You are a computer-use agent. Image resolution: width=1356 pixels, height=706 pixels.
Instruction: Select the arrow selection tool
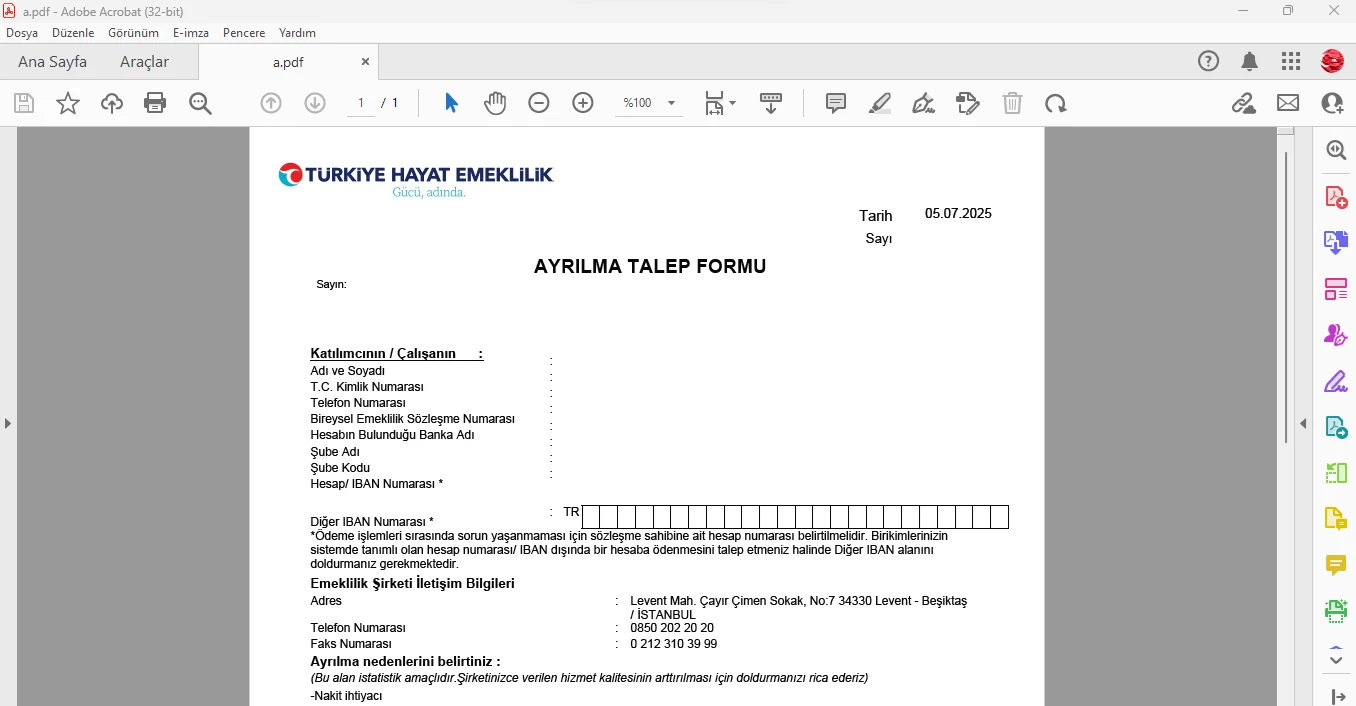pos(451,103)
